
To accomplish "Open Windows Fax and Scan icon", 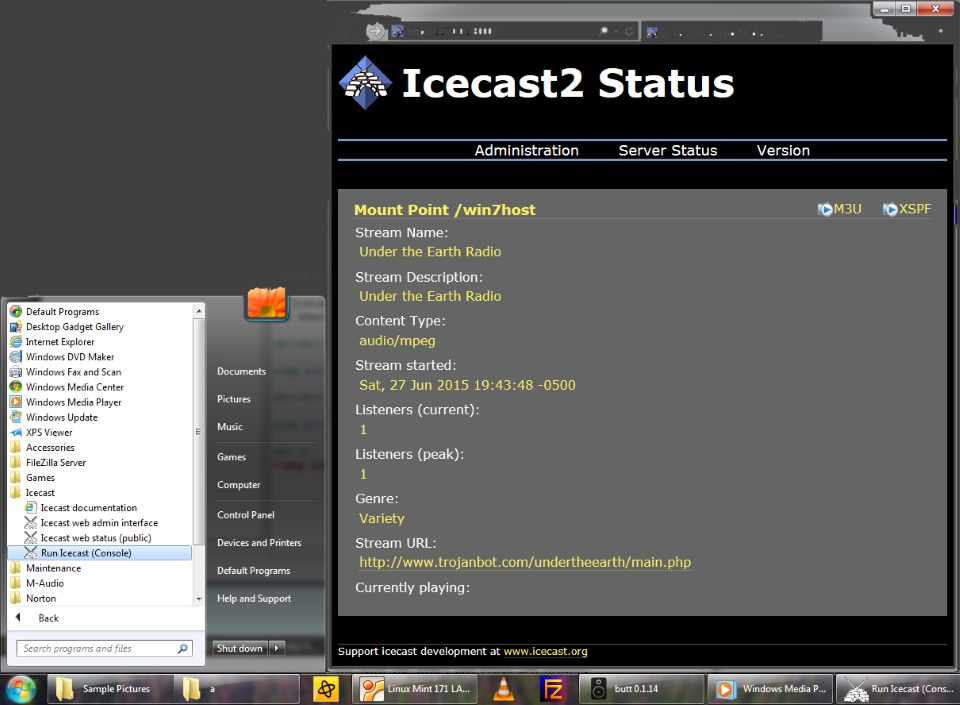I will coord(16,372).
